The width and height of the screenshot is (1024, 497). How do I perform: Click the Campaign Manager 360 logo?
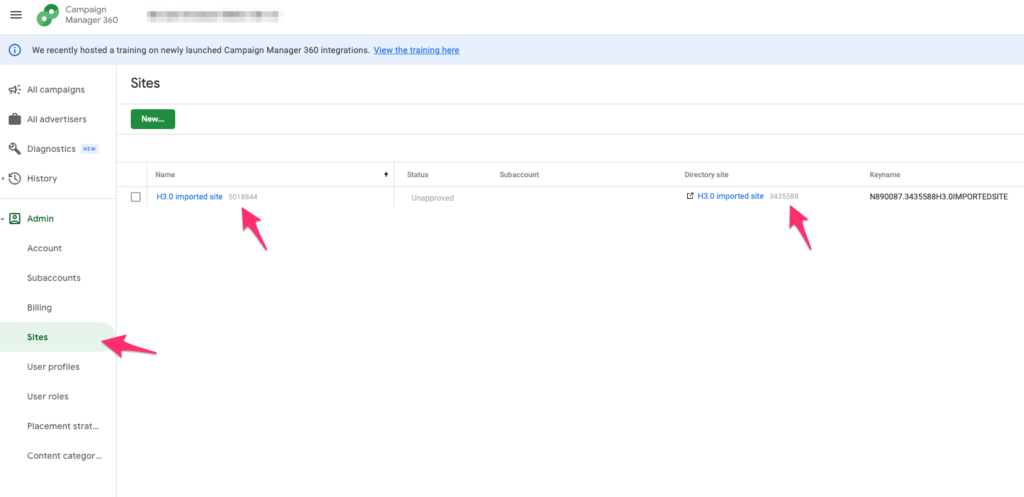[48, 15]
